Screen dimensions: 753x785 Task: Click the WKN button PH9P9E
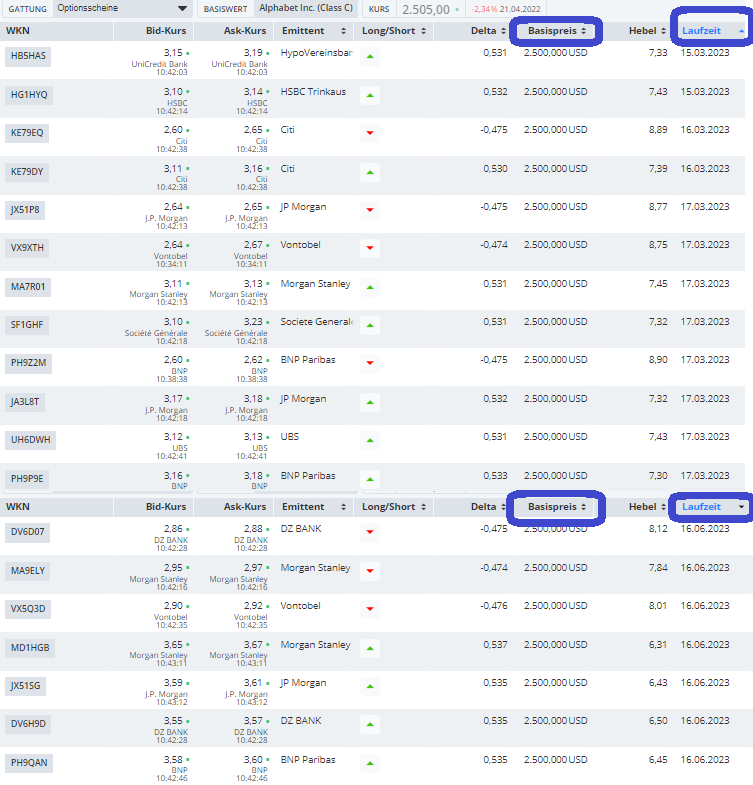27,480
